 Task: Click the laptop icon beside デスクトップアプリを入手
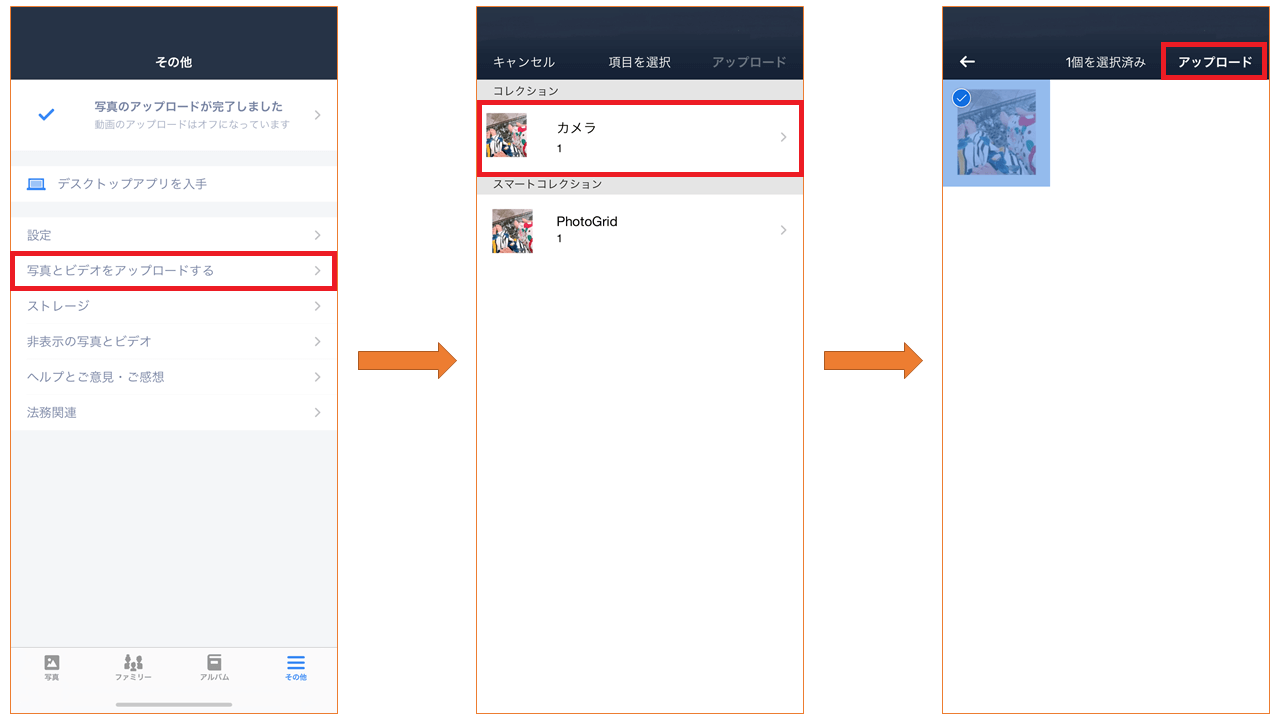(x=37, y=184)
